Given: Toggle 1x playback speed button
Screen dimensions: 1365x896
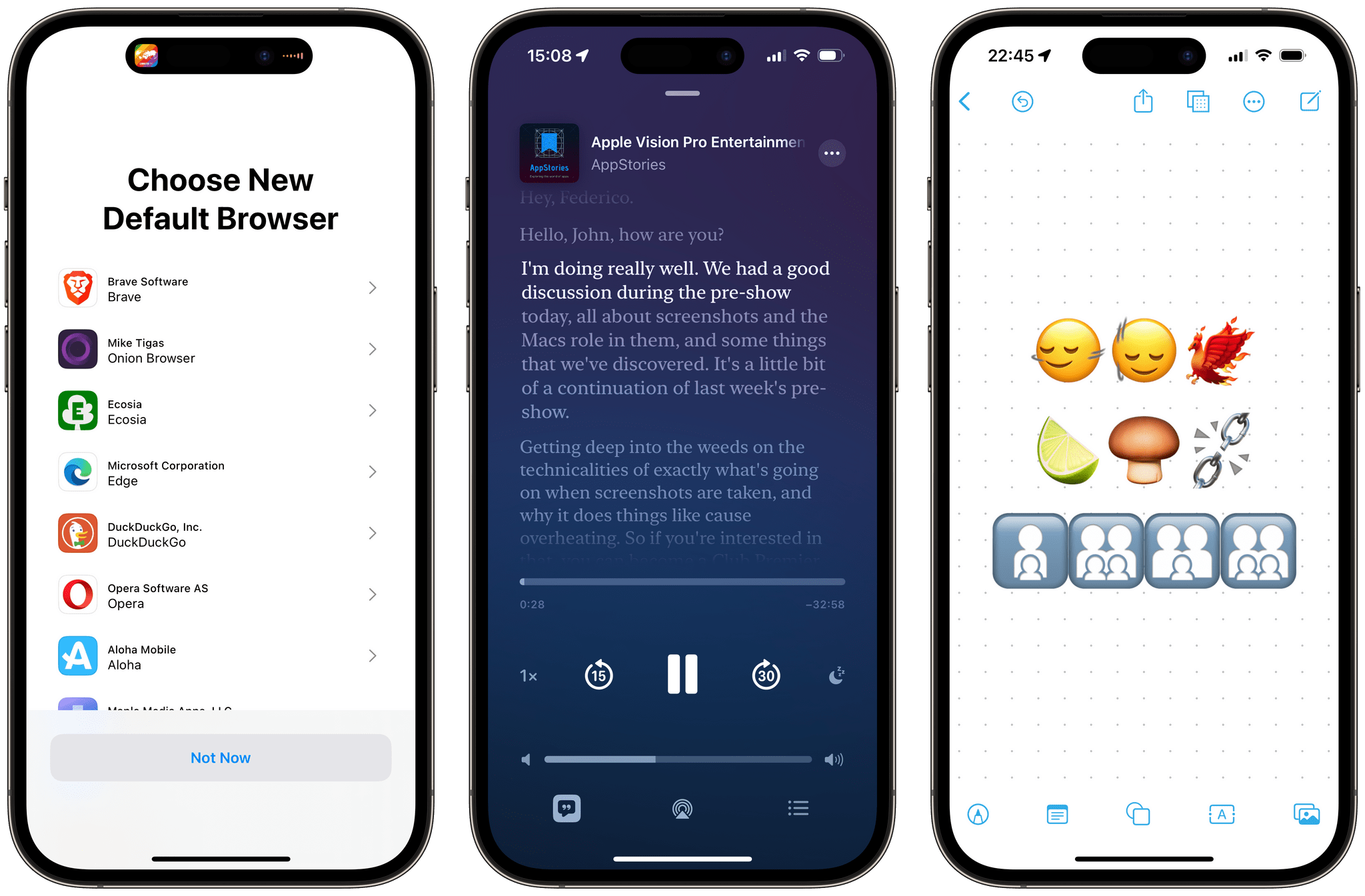Looking at the screenshot, I should pos(528,674).
